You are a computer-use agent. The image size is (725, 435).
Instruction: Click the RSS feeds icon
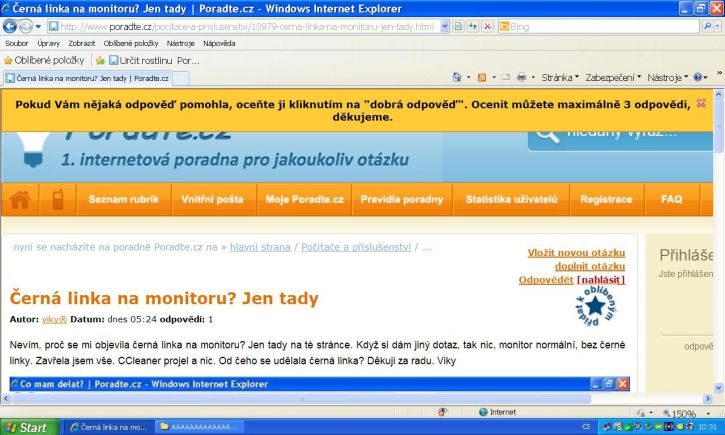coord(482,78)
